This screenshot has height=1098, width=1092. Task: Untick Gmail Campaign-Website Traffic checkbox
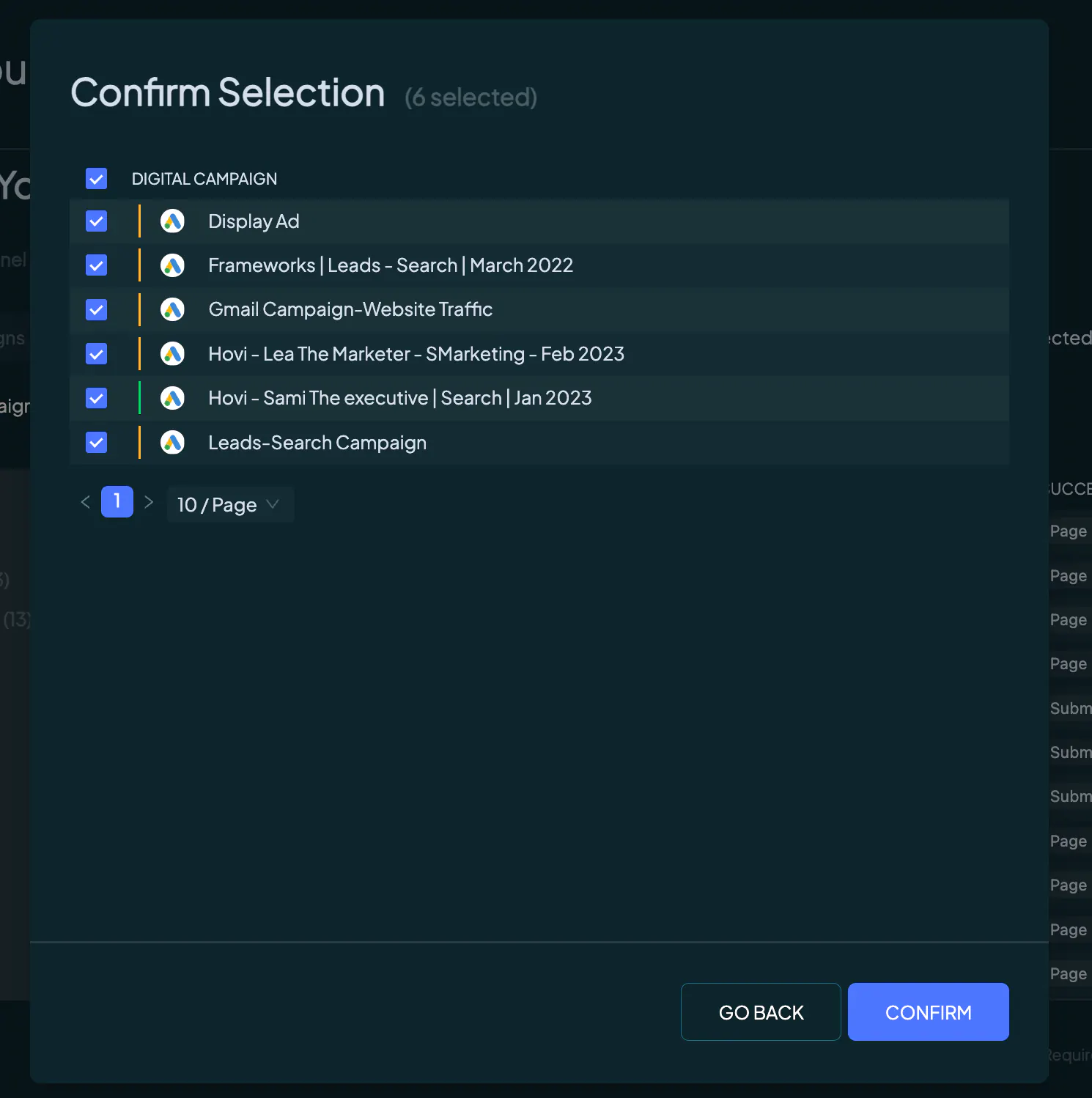pos(96,309)
